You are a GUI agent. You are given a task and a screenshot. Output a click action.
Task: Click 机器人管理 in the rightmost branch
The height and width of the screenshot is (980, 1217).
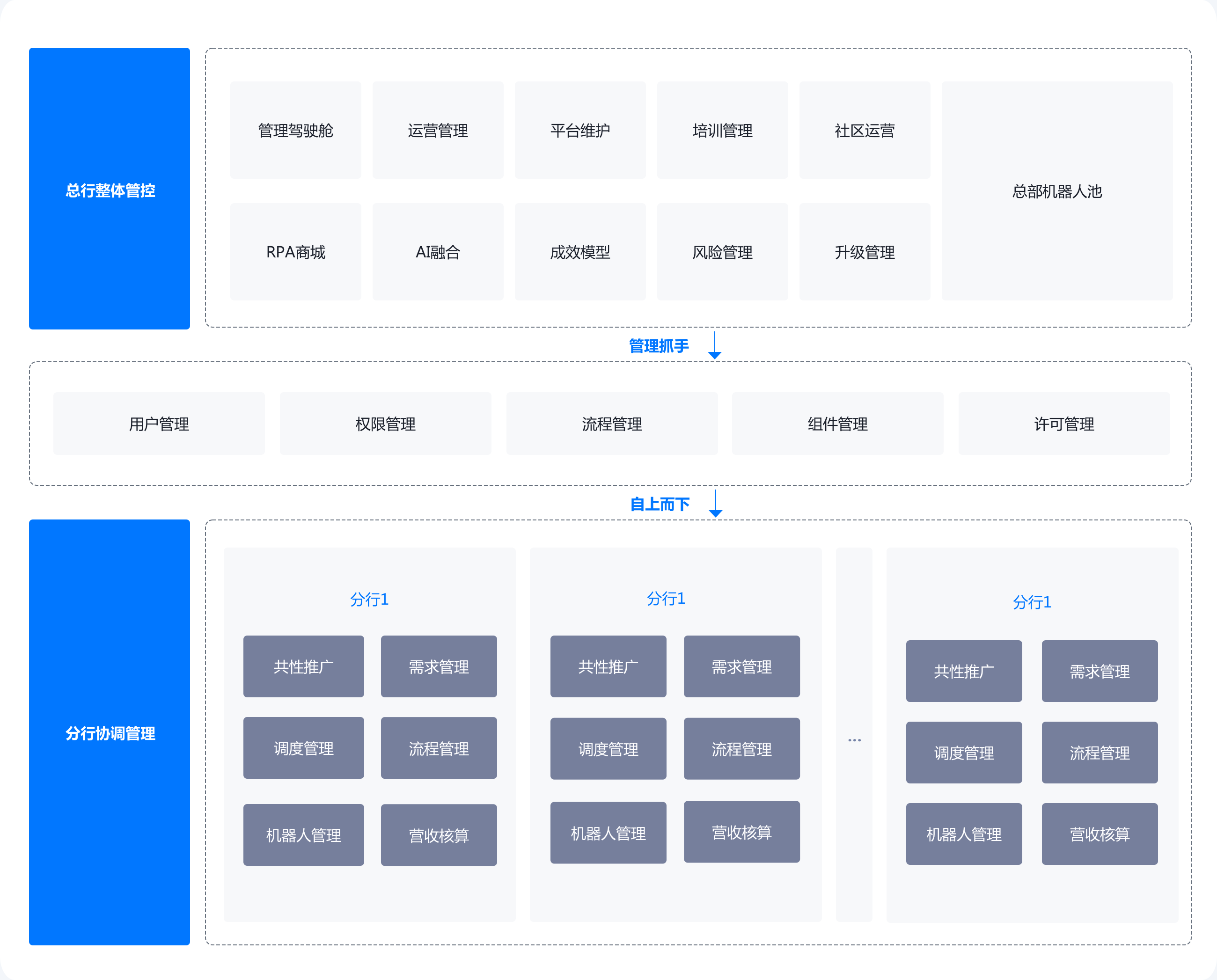pos(964,834)
